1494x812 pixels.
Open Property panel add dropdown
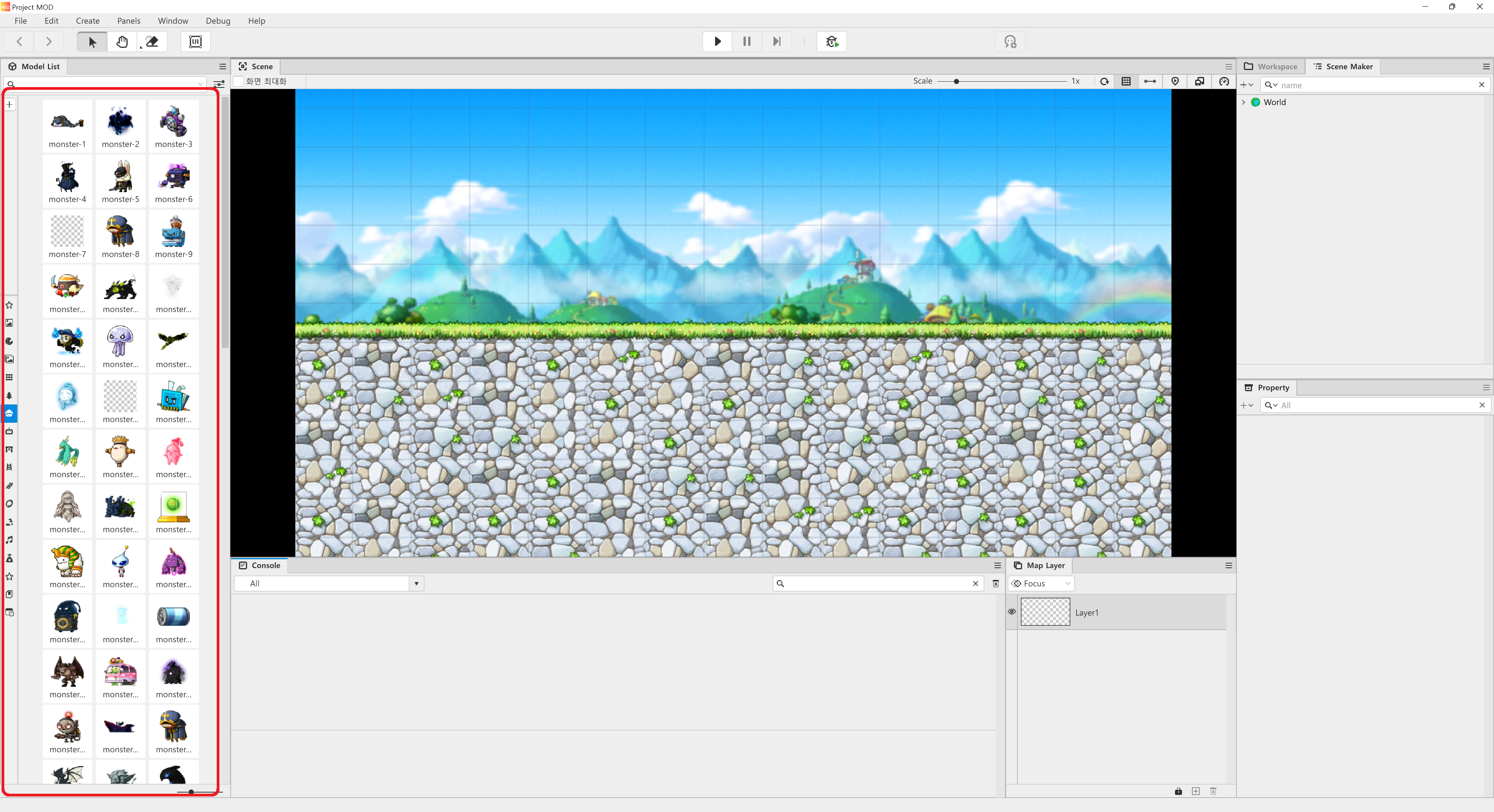click(1247, 405)
